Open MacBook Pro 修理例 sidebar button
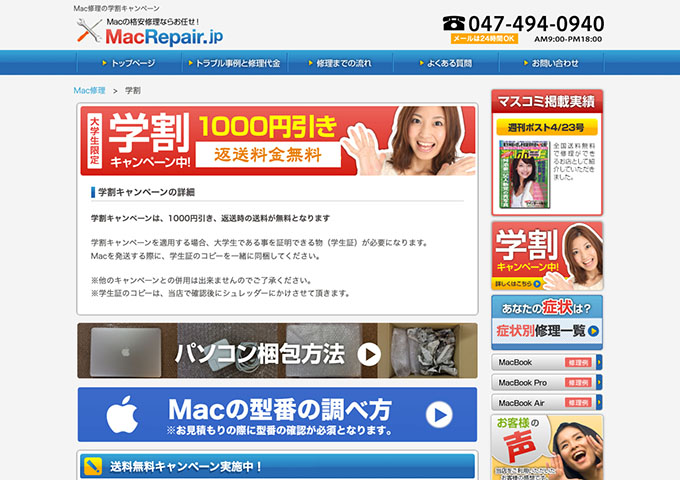The height and width of the screenshot is (480, 680). click(x=547, y=382)
